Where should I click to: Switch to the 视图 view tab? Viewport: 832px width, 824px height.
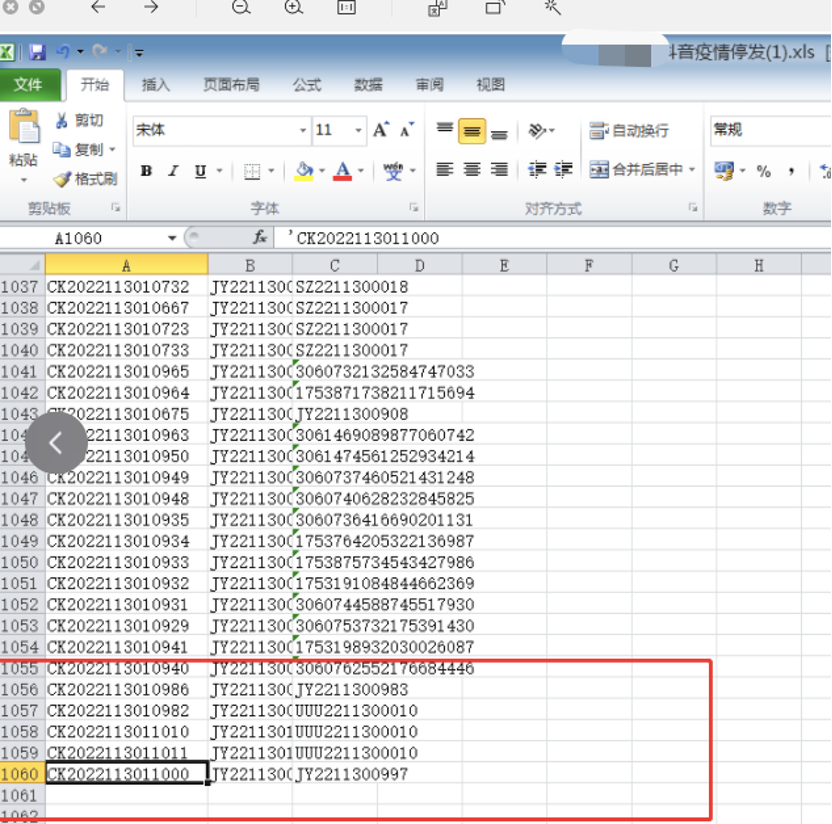pos(490,84)
